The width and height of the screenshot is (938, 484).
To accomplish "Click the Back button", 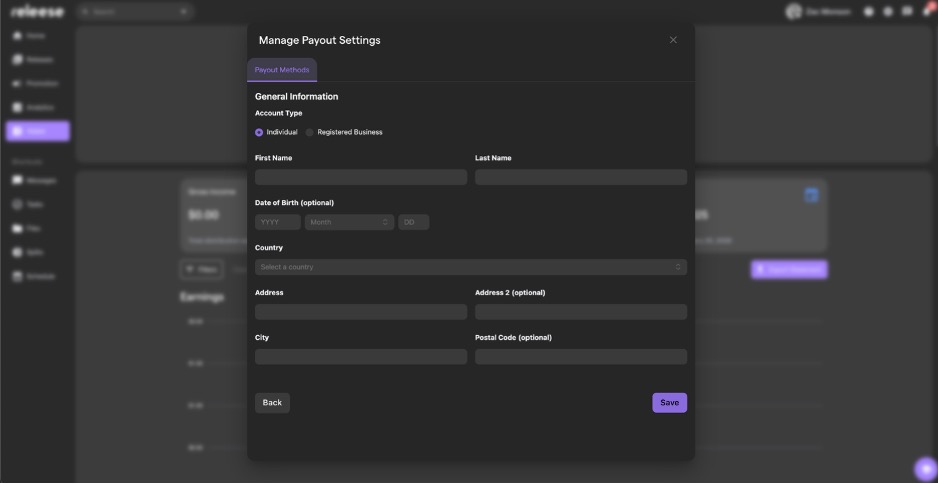I will pyautogui.click(x=272, y=403).
